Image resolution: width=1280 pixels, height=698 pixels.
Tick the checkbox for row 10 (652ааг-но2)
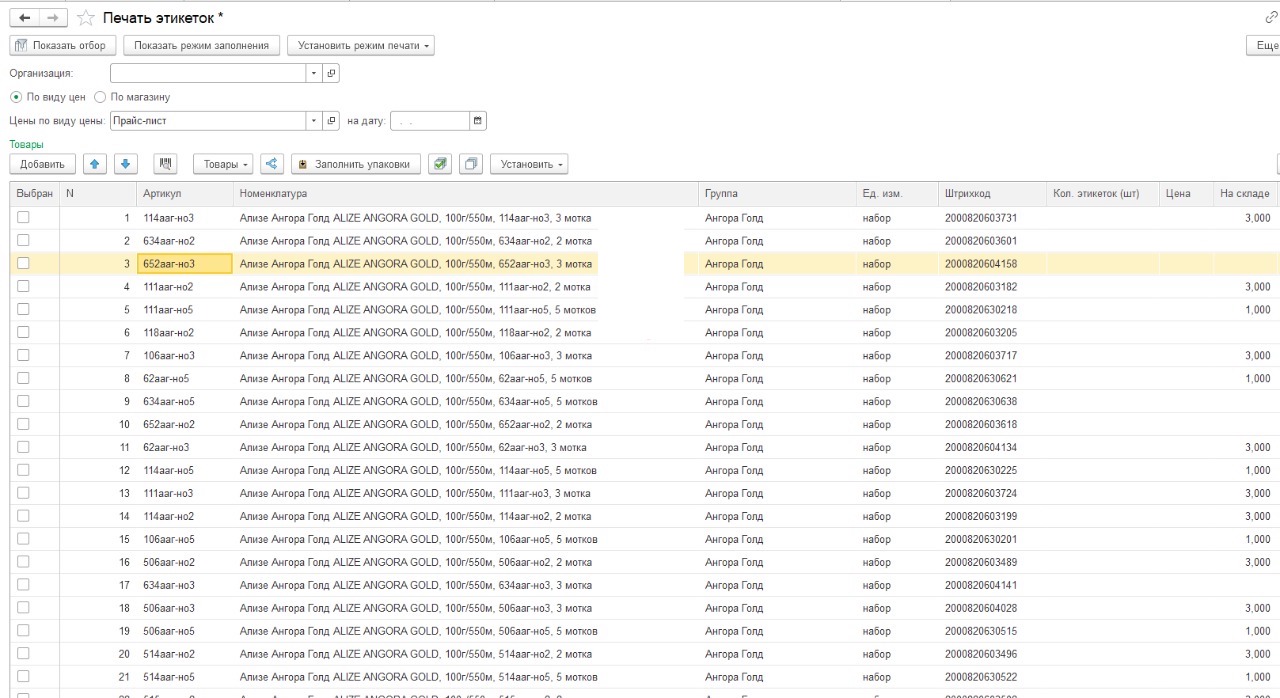[x=23, y=424]
